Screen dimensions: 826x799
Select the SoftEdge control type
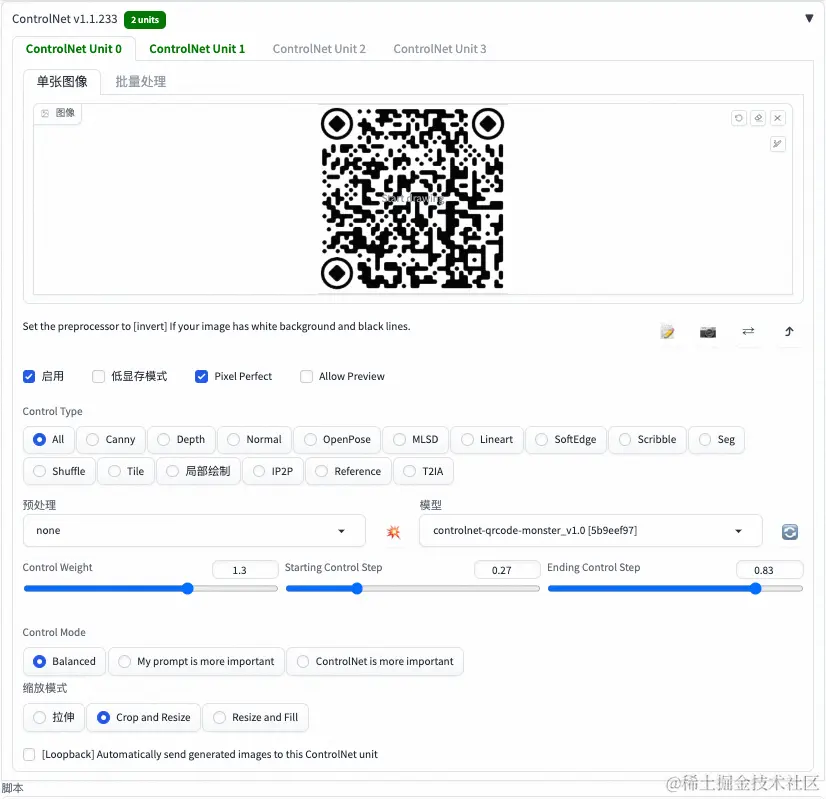[566, 439]
